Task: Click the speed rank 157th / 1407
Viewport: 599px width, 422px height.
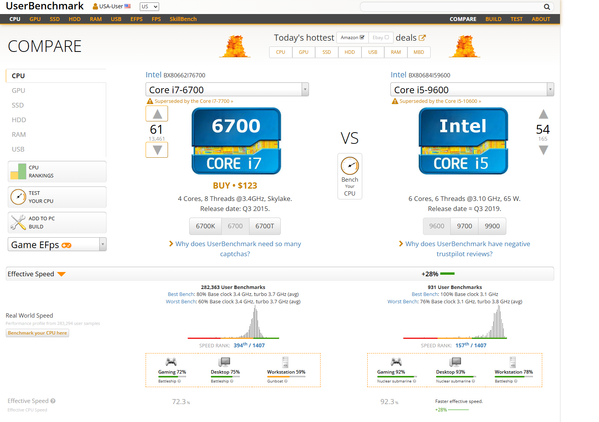Action: 471,345
